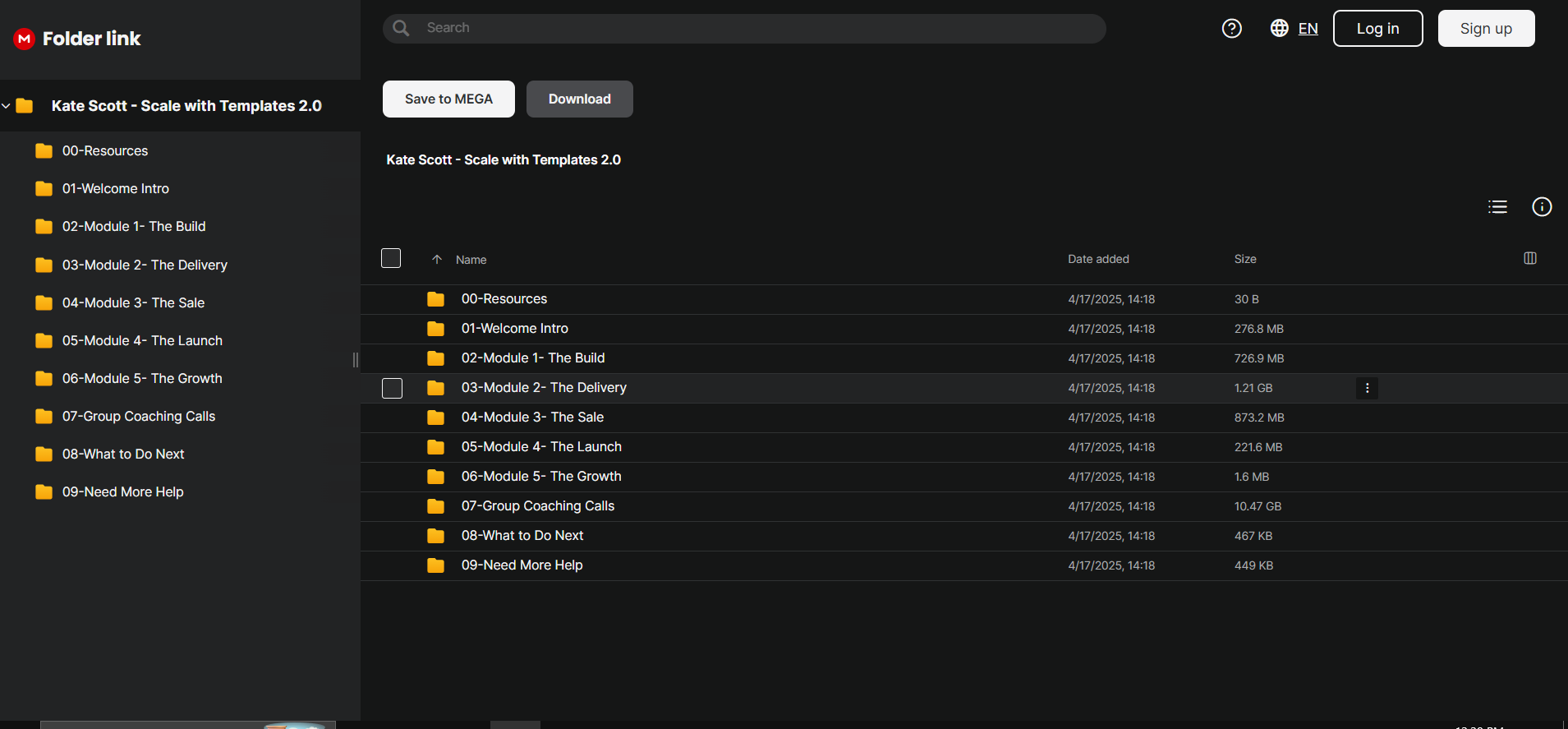
Task: Click 01-Welcome Intro folder icon in file list
Action: tap(435, 329)
